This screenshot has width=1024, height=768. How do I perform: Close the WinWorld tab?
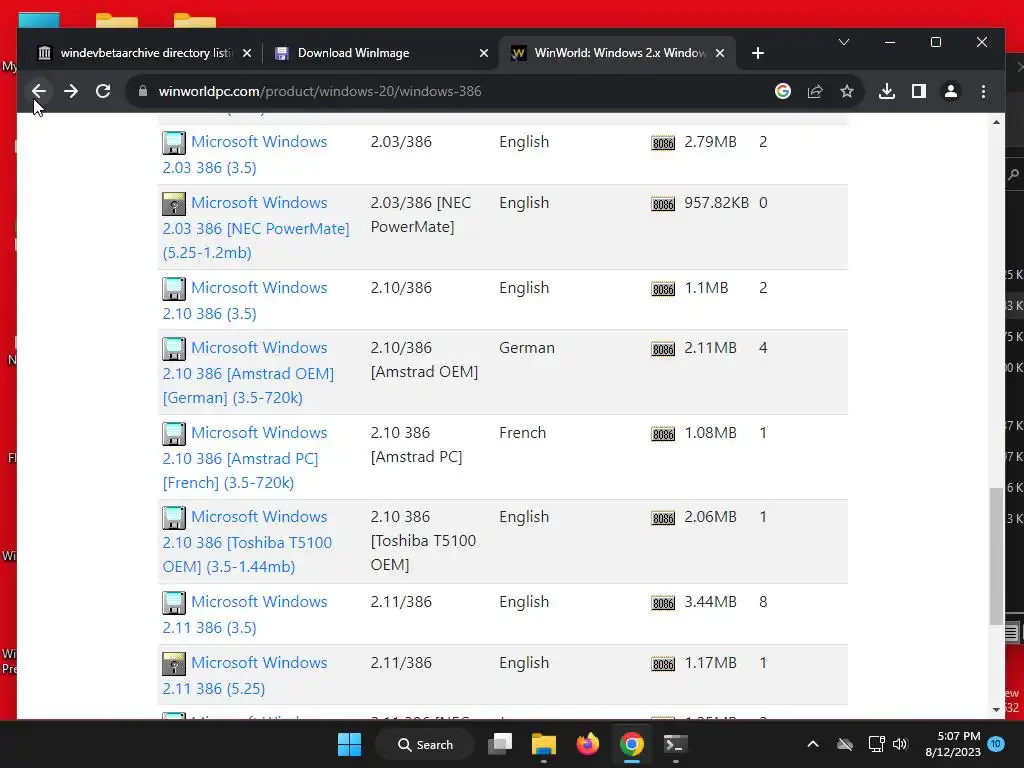click(720, 53)
